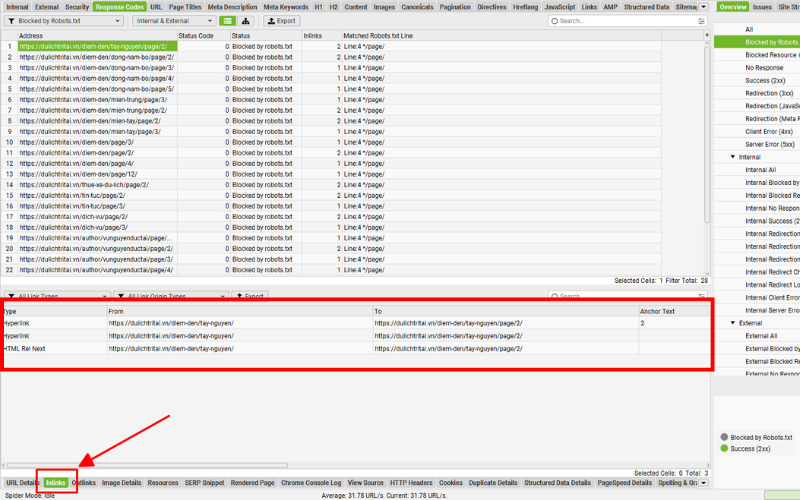The image size is (800, 500).
Task: Open the Resources bottom tab
Action: (x=163, y=483)
